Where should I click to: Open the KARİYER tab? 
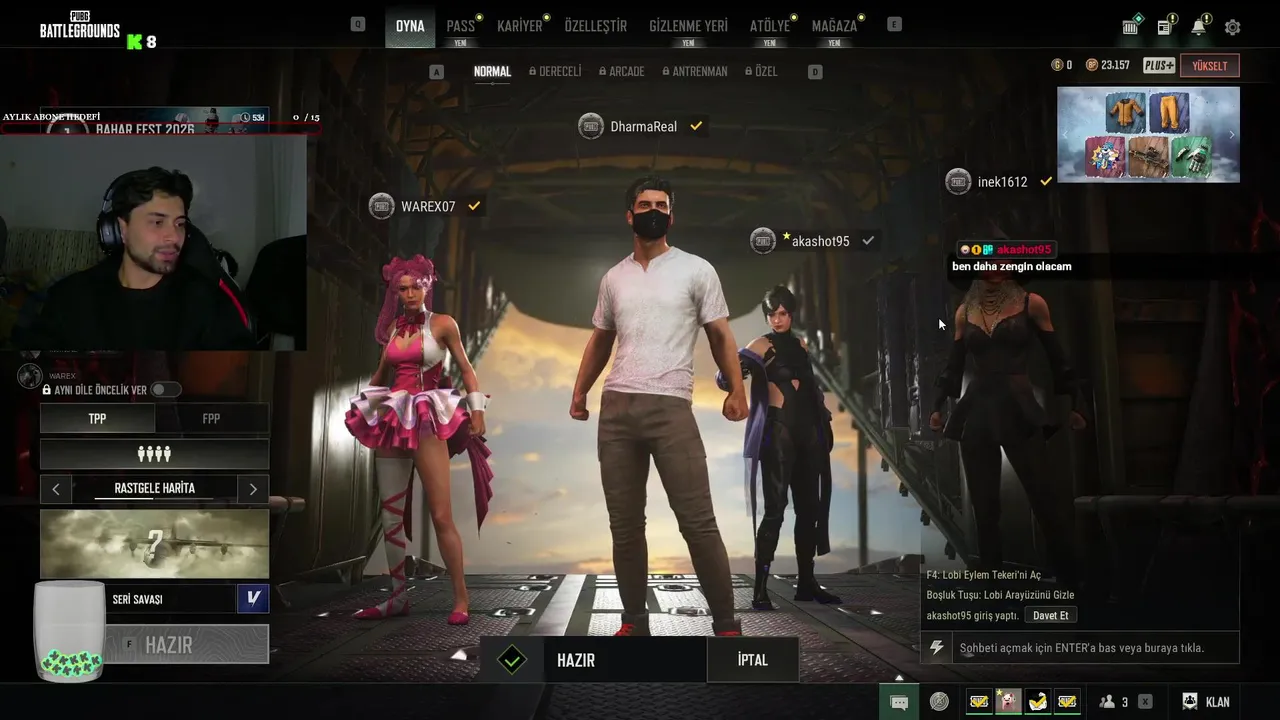tap(520, 26)
